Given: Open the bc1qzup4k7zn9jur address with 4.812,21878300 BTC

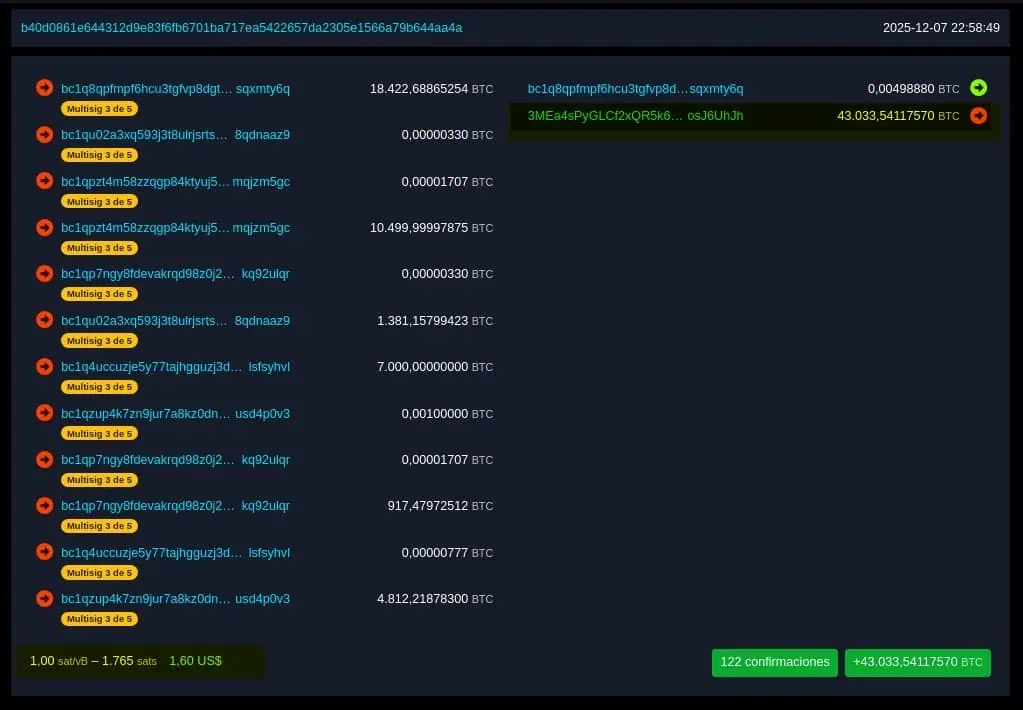Looking at the screenshot, I should tap(175, 599).
